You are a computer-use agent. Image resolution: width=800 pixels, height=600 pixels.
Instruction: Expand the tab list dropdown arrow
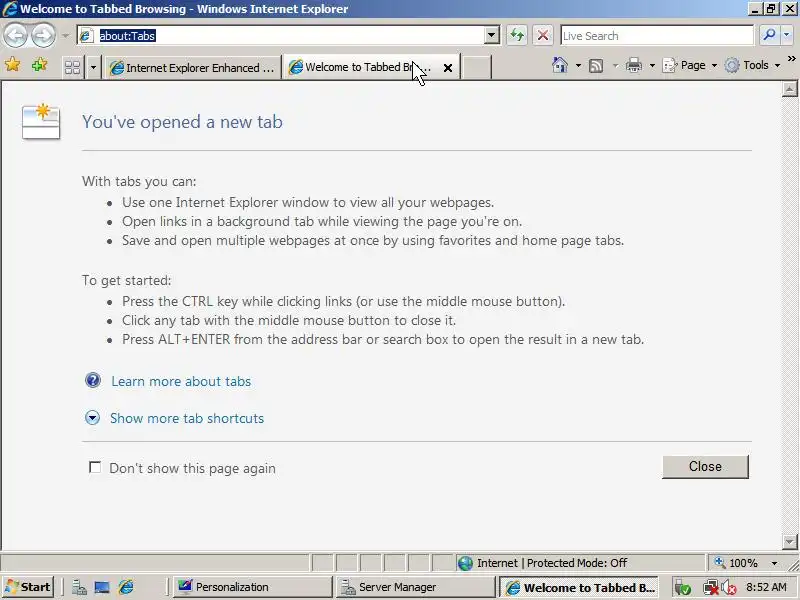(x=93, y=67)
